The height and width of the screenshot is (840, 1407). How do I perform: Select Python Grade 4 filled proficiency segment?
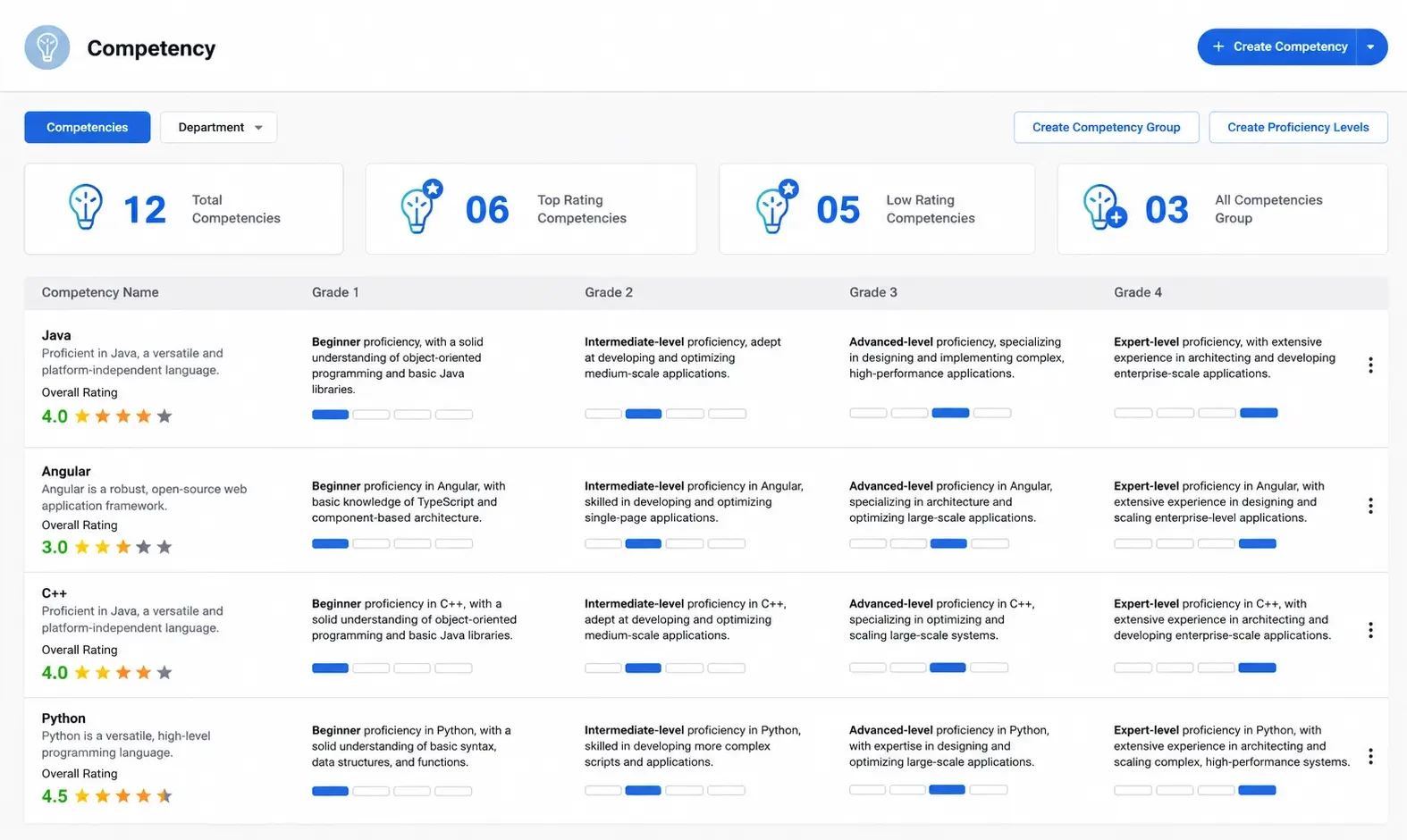1257,790
